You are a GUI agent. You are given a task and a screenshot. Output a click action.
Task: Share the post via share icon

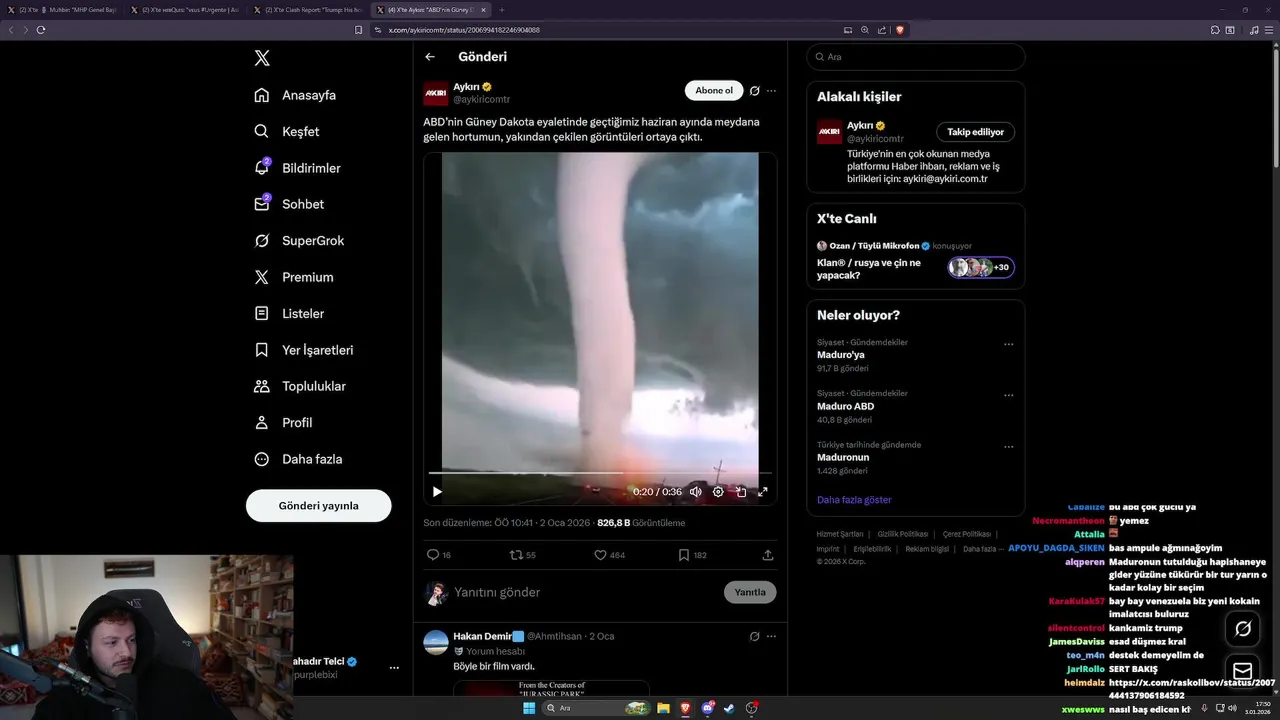point(768,554)
